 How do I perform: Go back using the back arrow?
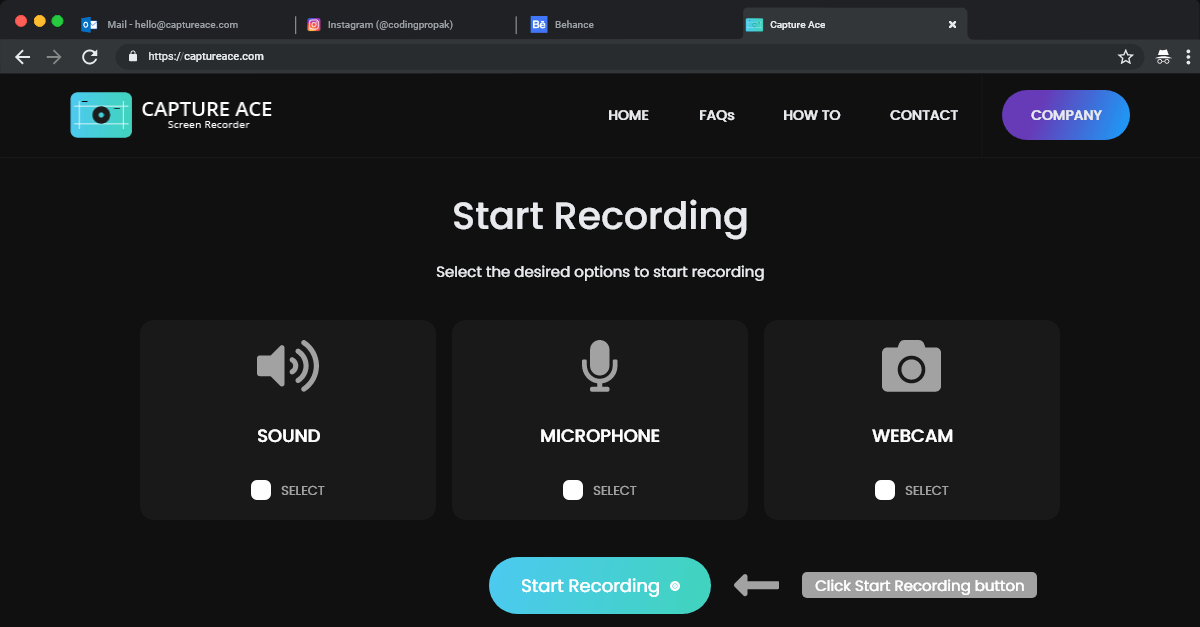click(23, 57)
